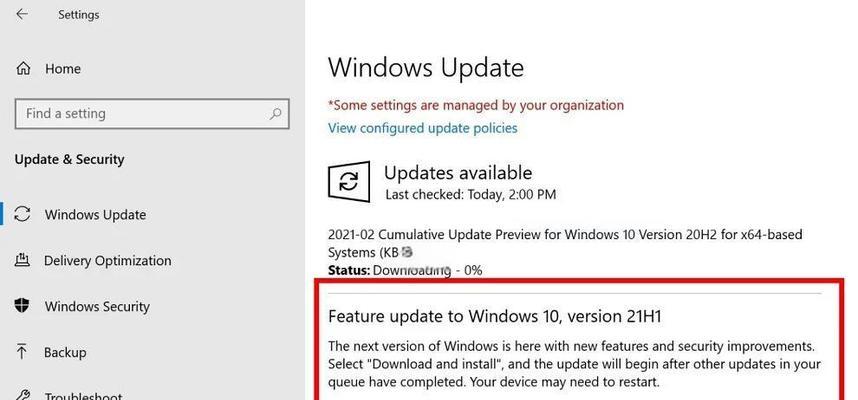The width and height of the screenshot is (858, 400).
Task: Click the Delivery Optimization icon
Action: (22, 260)
